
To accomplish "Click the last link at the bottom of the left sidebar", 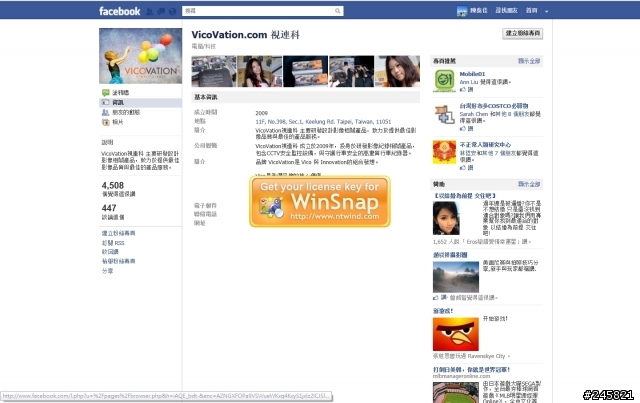I will (x=107, y=271).
